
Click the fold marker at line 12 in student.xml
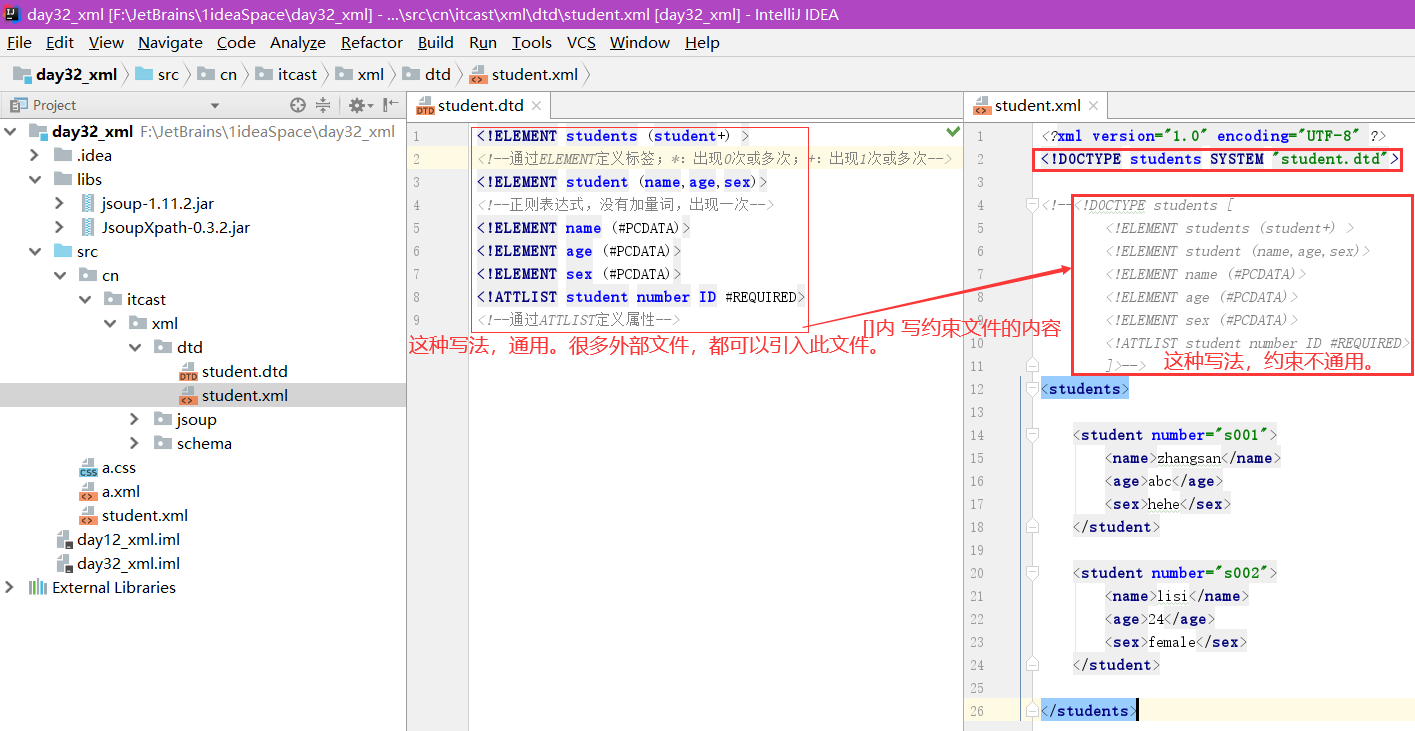1031,389
